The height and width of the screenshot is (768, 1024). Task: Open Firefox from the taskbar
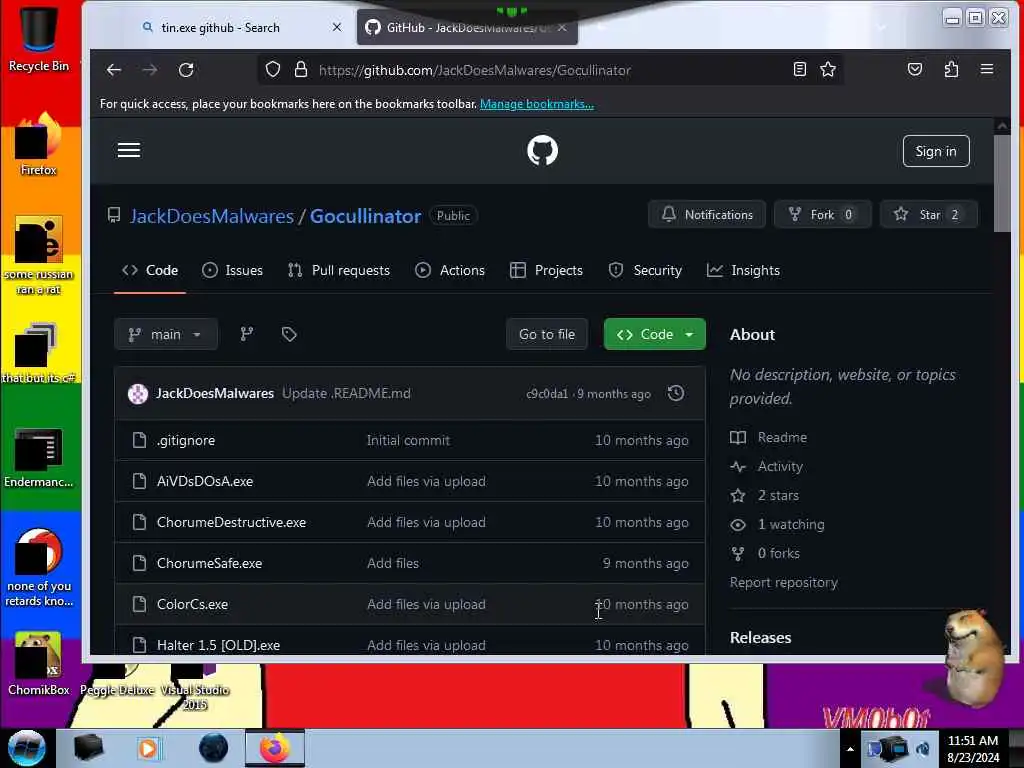pyautogui.click(x=275, y=748)
